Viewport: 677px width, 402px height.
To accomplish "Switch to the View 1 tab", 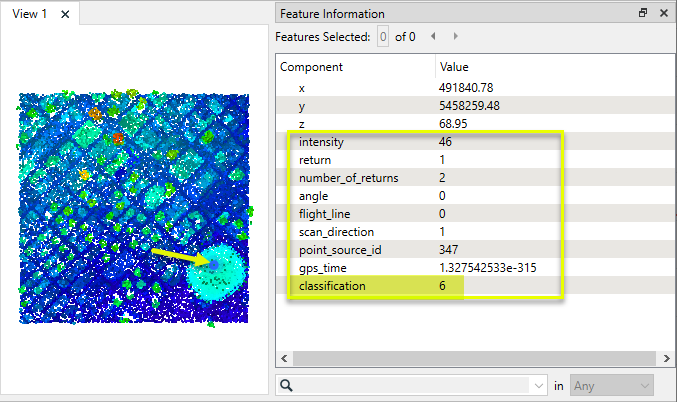I will [30, 14].
